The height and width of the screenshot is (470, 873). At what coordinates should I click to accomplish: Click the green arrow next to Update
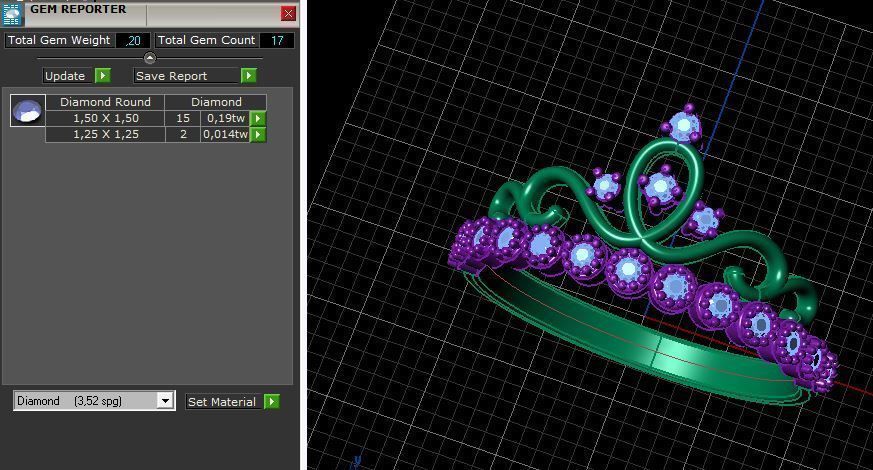(x=103, y=76)
